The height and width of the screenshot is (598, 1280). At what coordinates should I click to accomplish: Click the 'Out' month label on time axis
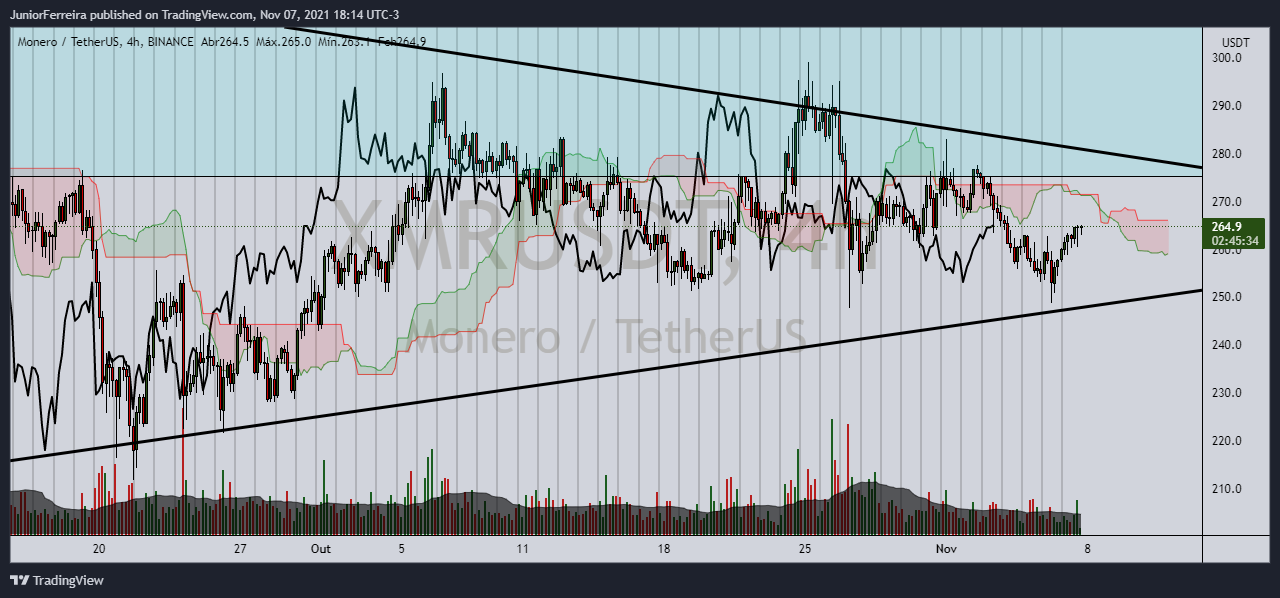320,549
